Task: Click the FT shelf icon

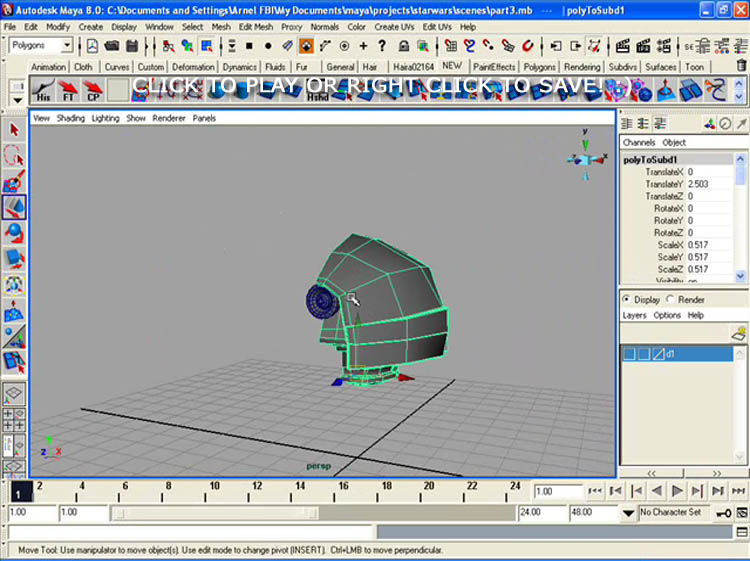Action: (68, 90)
